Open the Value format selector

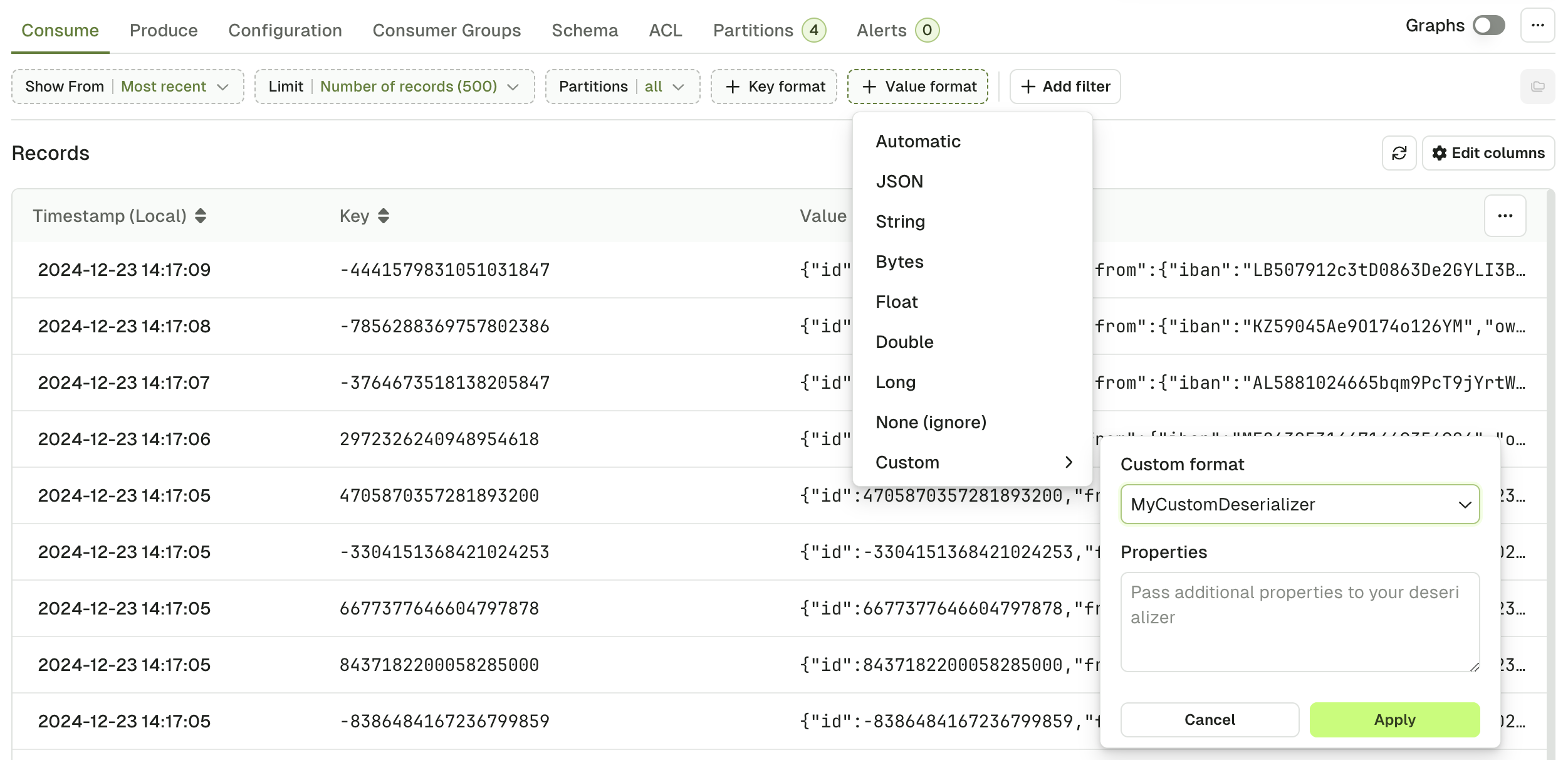click(918, 87)
